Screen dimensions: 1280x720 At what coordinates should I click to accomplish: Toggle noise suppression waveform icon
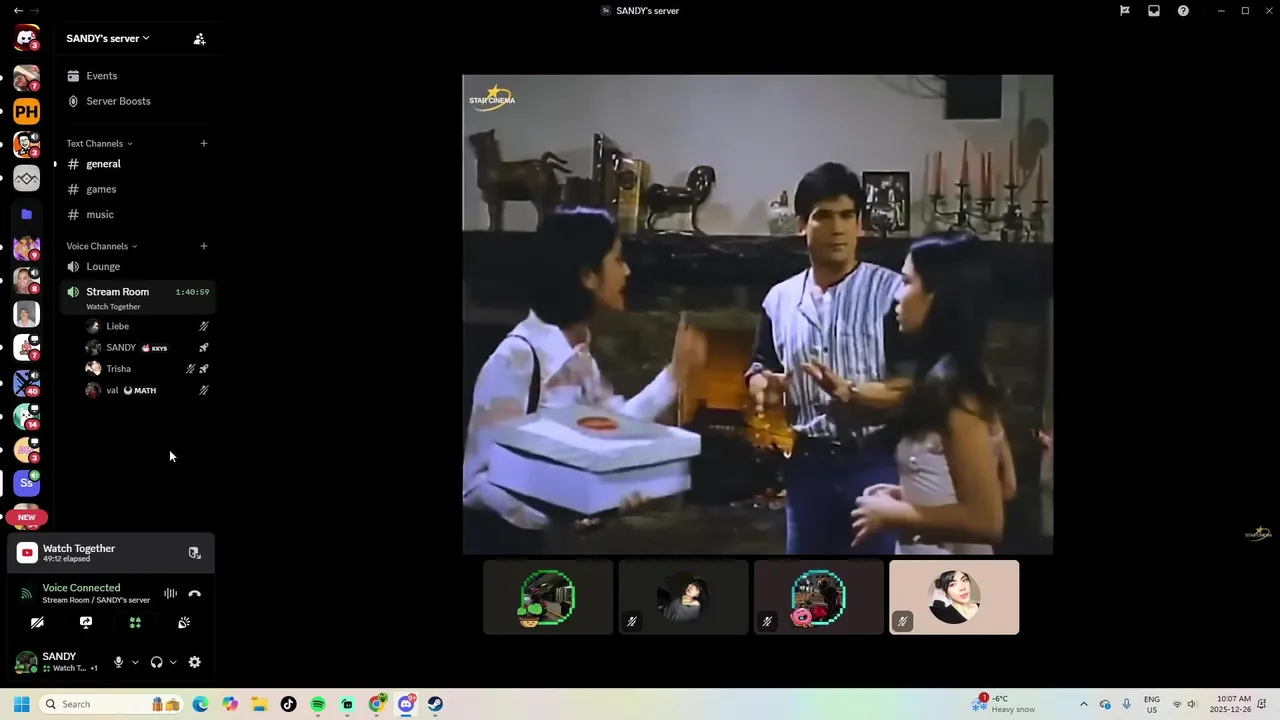pyautogui.click(x=170, y=593)
